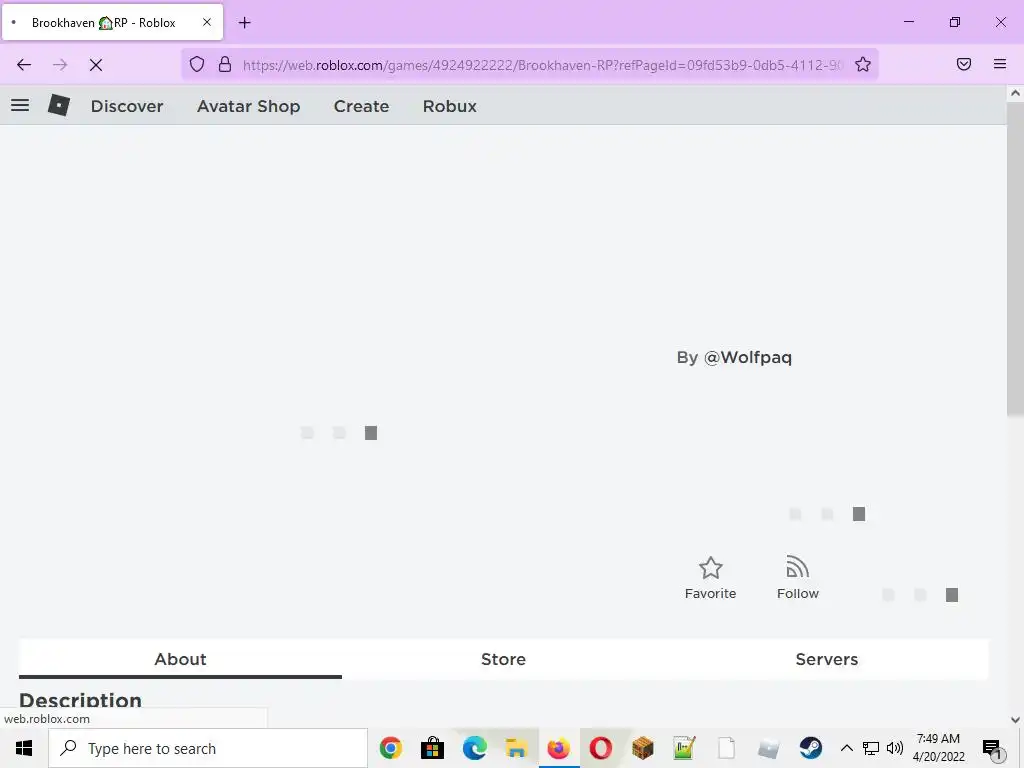Switch to the About tab
This screenshot has width=1024, height=768.
(x=180, y=659)
